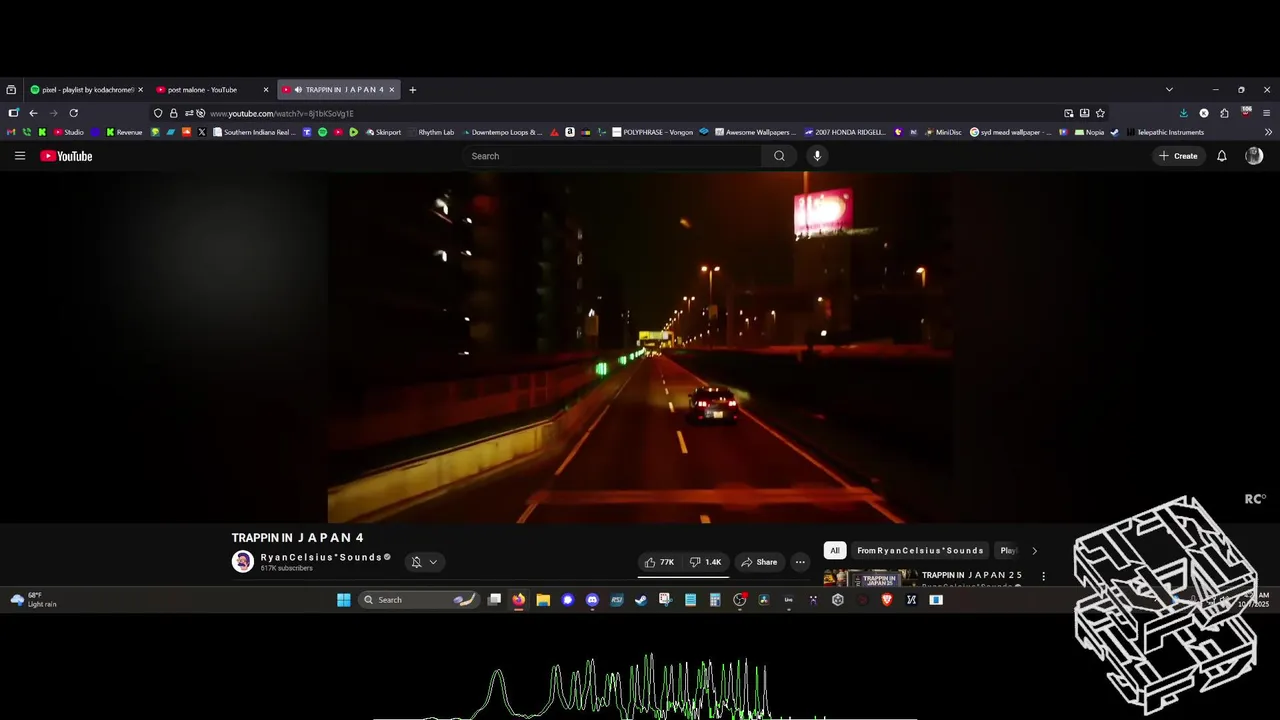This screenshot has width=1280, height=720.
Task: Share the TRAPPIN IN JAPAN 4 video
Action: [758, 562]
